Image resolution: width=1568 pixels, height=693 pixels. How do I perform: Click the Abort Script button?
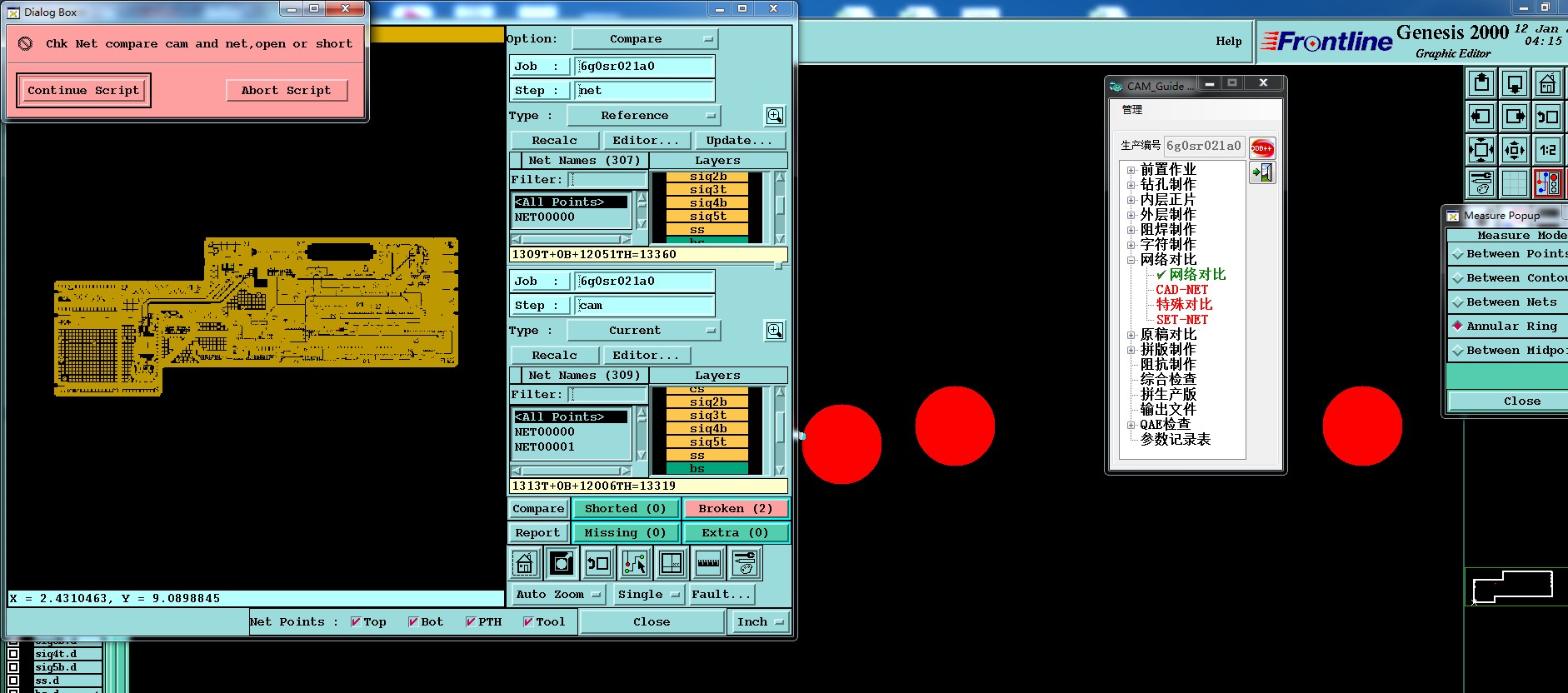tap(287, 91)
